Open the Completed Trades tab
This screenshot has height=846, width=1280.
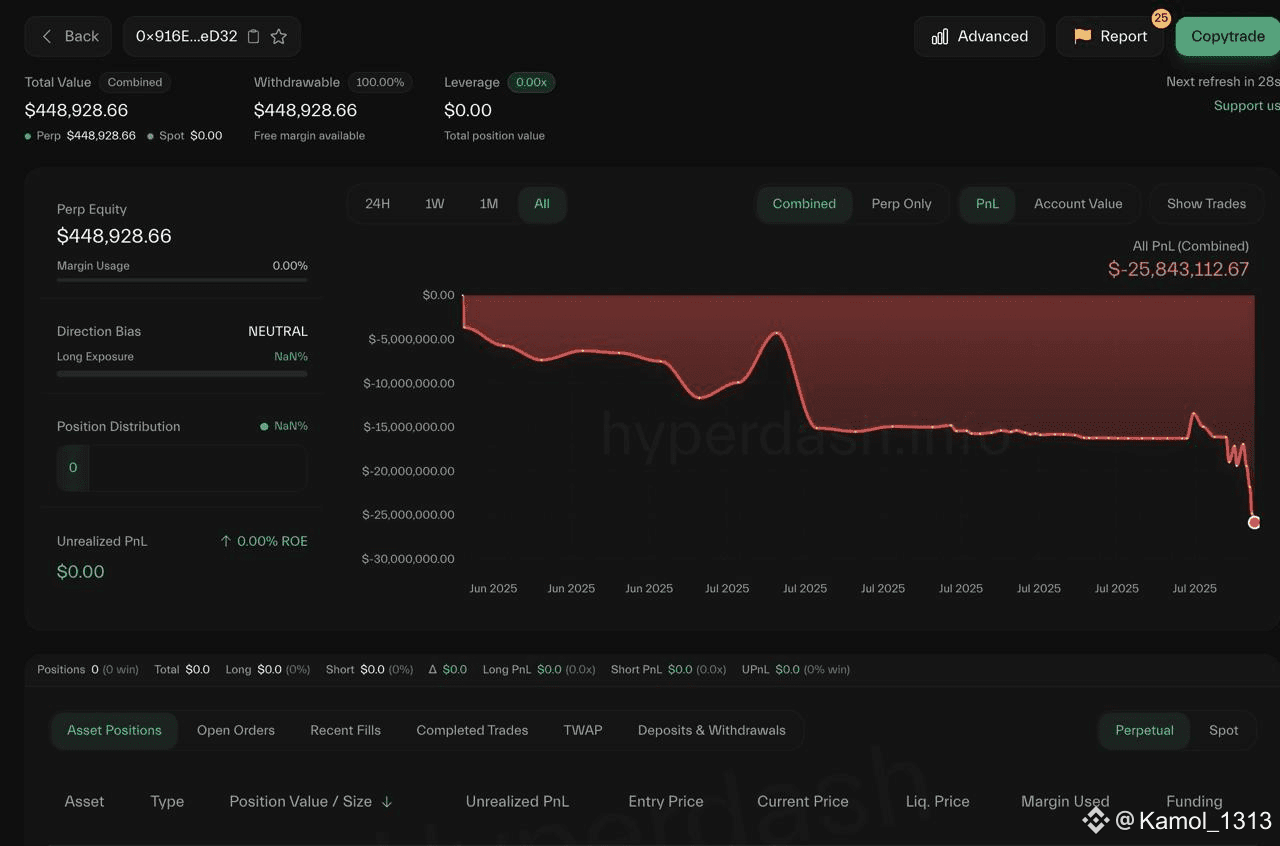coord(472,731)
